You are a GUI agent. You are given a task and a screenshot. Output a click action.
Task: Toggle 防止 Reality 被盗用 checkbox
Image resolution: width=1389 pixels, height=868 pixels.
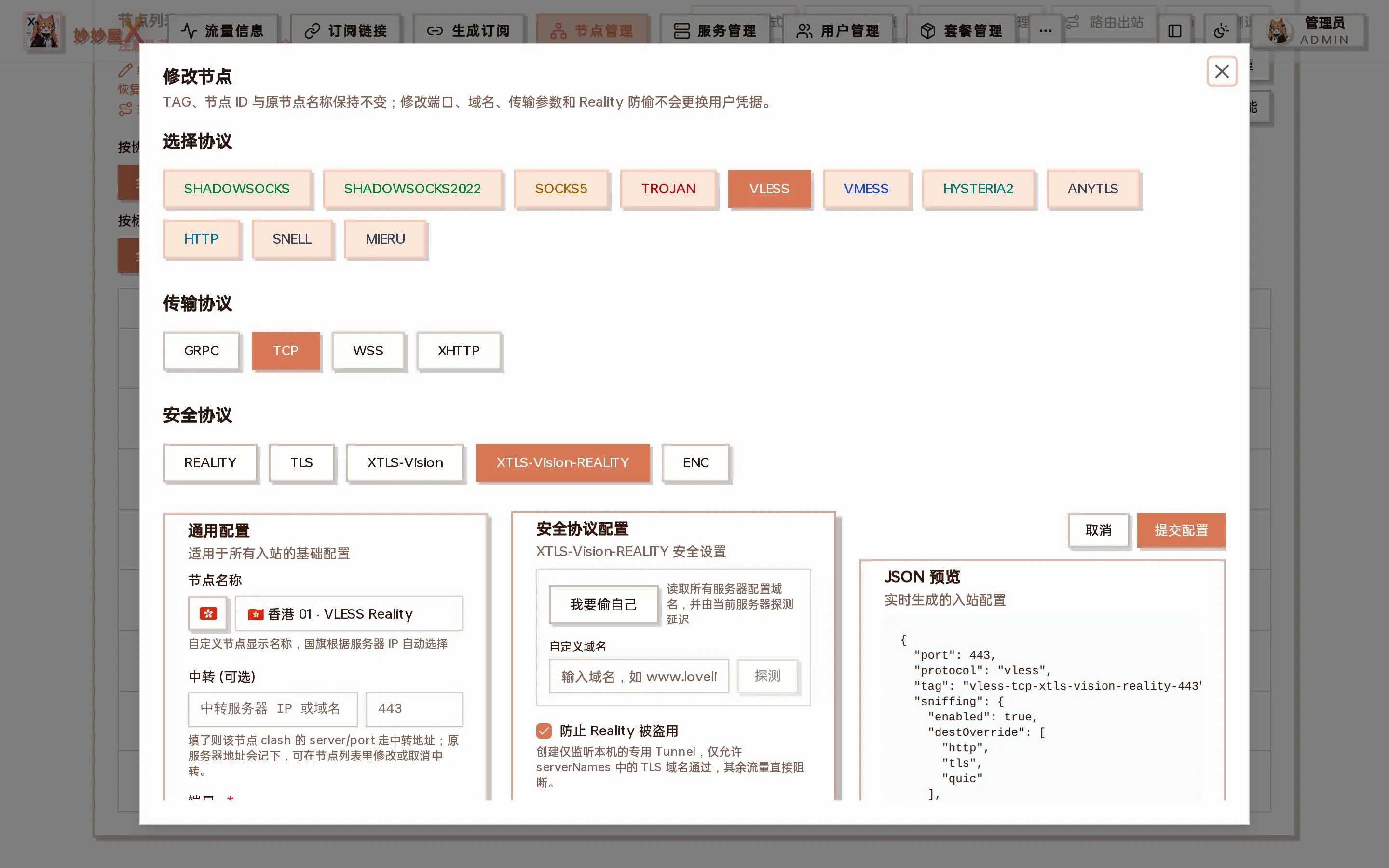[544, 731]
